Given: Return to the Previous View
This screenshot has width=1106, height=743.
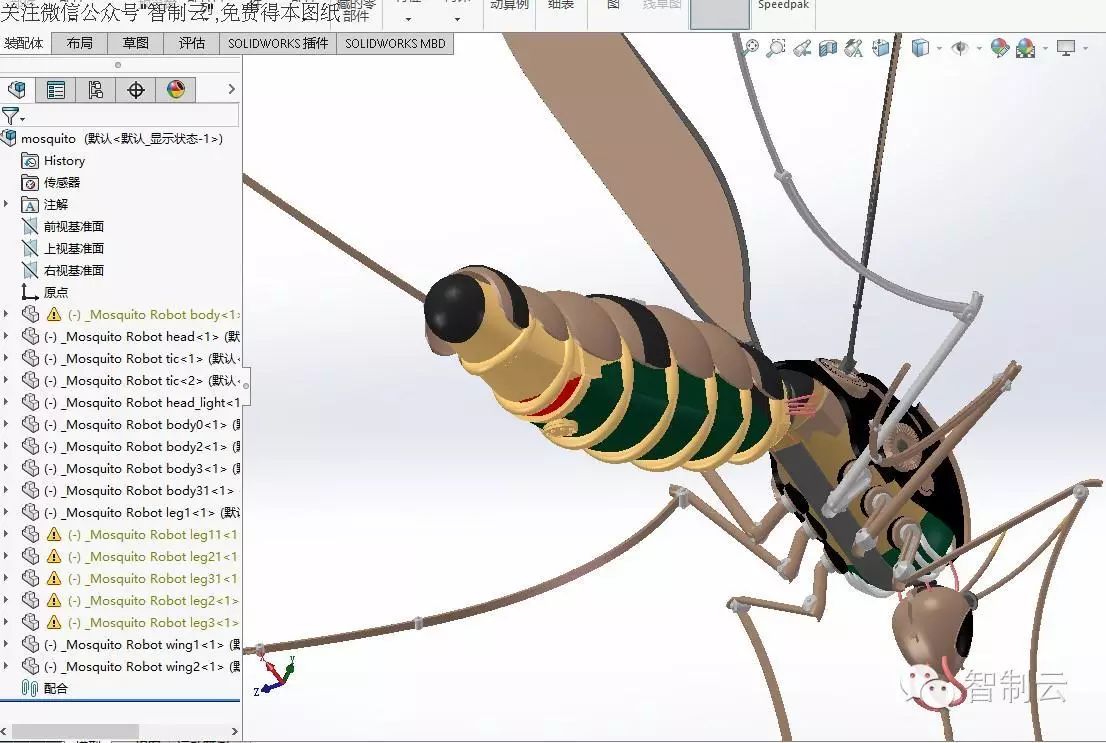Looking at the screenshot, I should (802, 47).
